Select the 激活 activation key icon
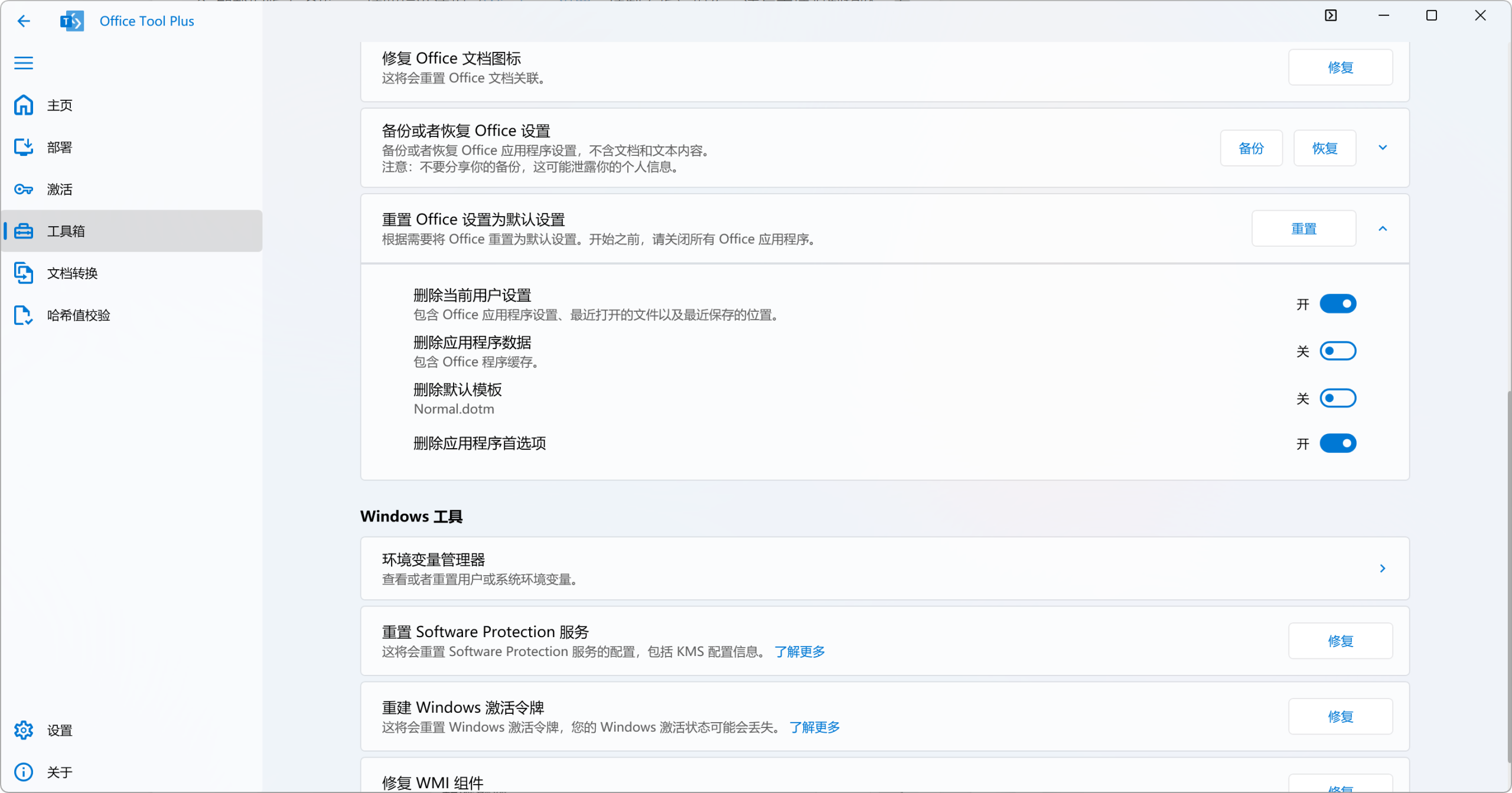This screenshot has height=793, width=1512. coord(23,189)
